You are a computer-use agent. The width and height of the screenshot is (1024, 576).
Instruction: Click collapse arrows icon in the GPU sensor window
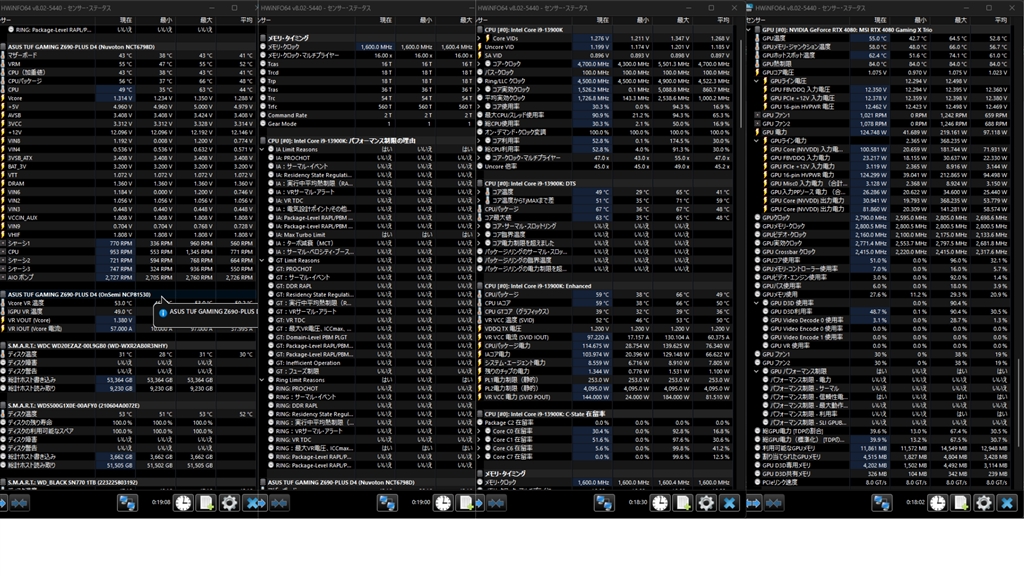(774, 503)
